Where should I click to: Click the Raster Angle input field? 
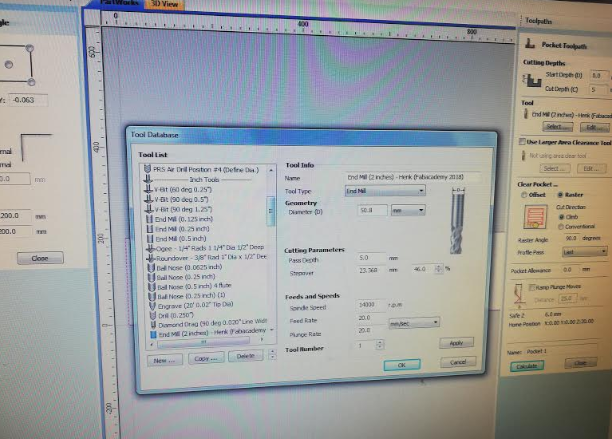point(572,238)
